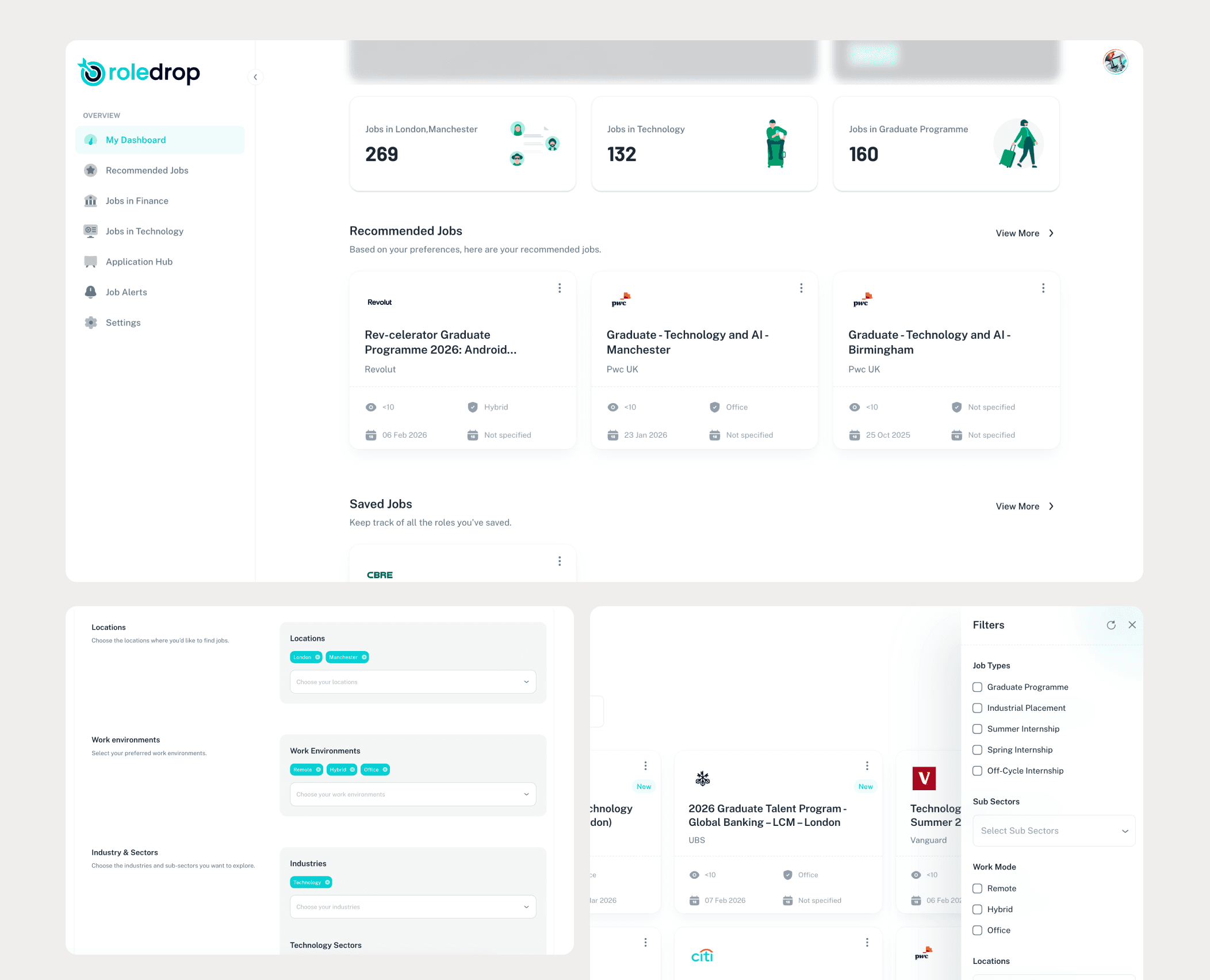The height and width of the screenshot is (980, 1210).
Task: Open three-dot menu on the Revolut job card
Action: point(560,288)
